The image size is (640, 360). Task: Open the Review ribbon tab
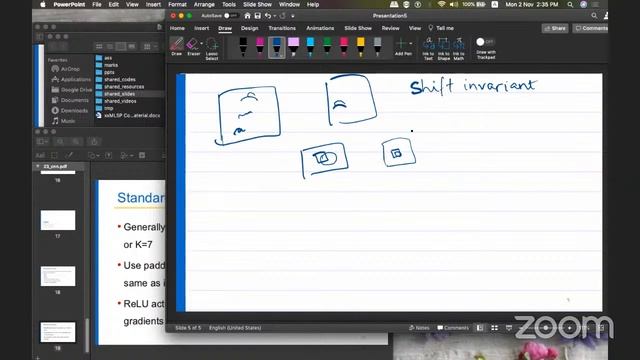tap(391, 28)
